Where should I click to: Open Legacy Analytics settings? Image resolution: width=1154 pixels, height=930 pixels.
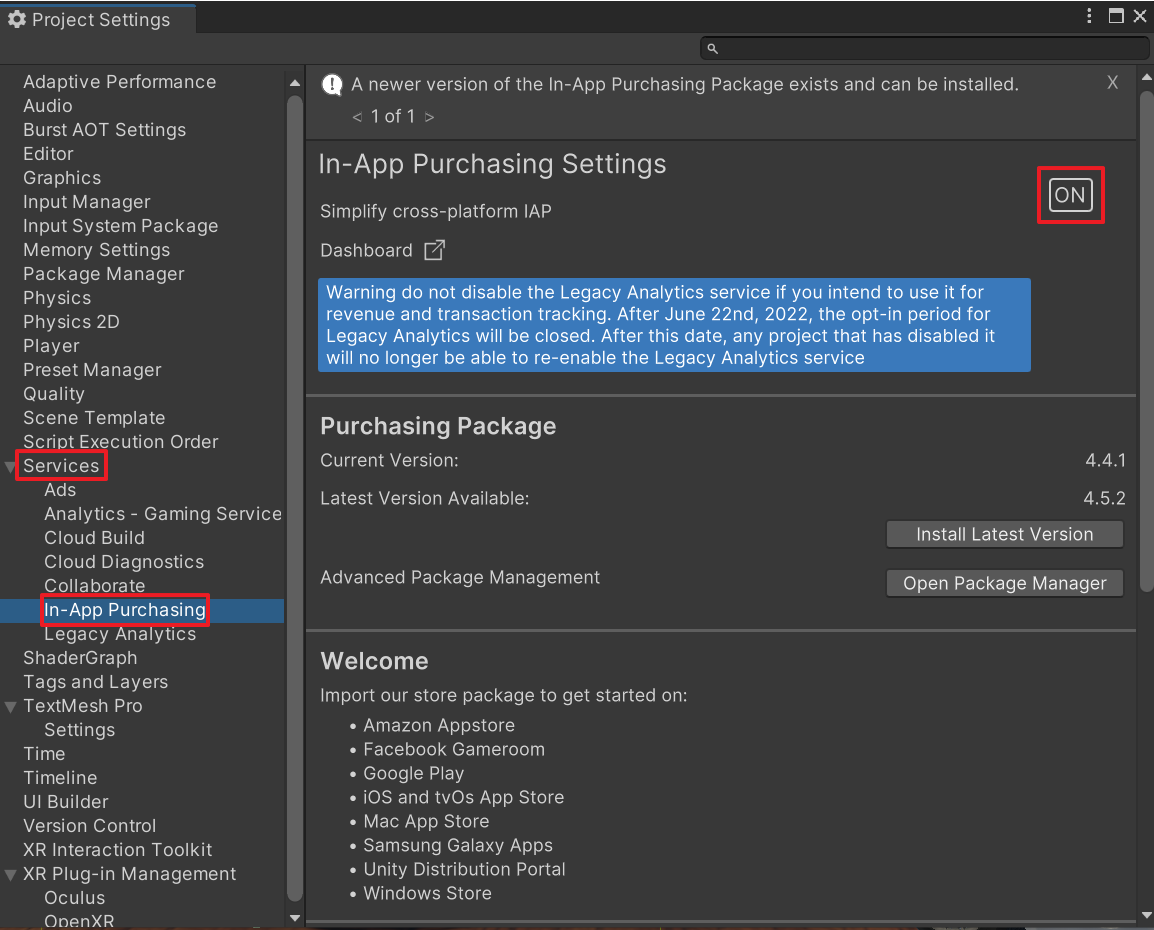pyautogui.click(x=120, y=634)
